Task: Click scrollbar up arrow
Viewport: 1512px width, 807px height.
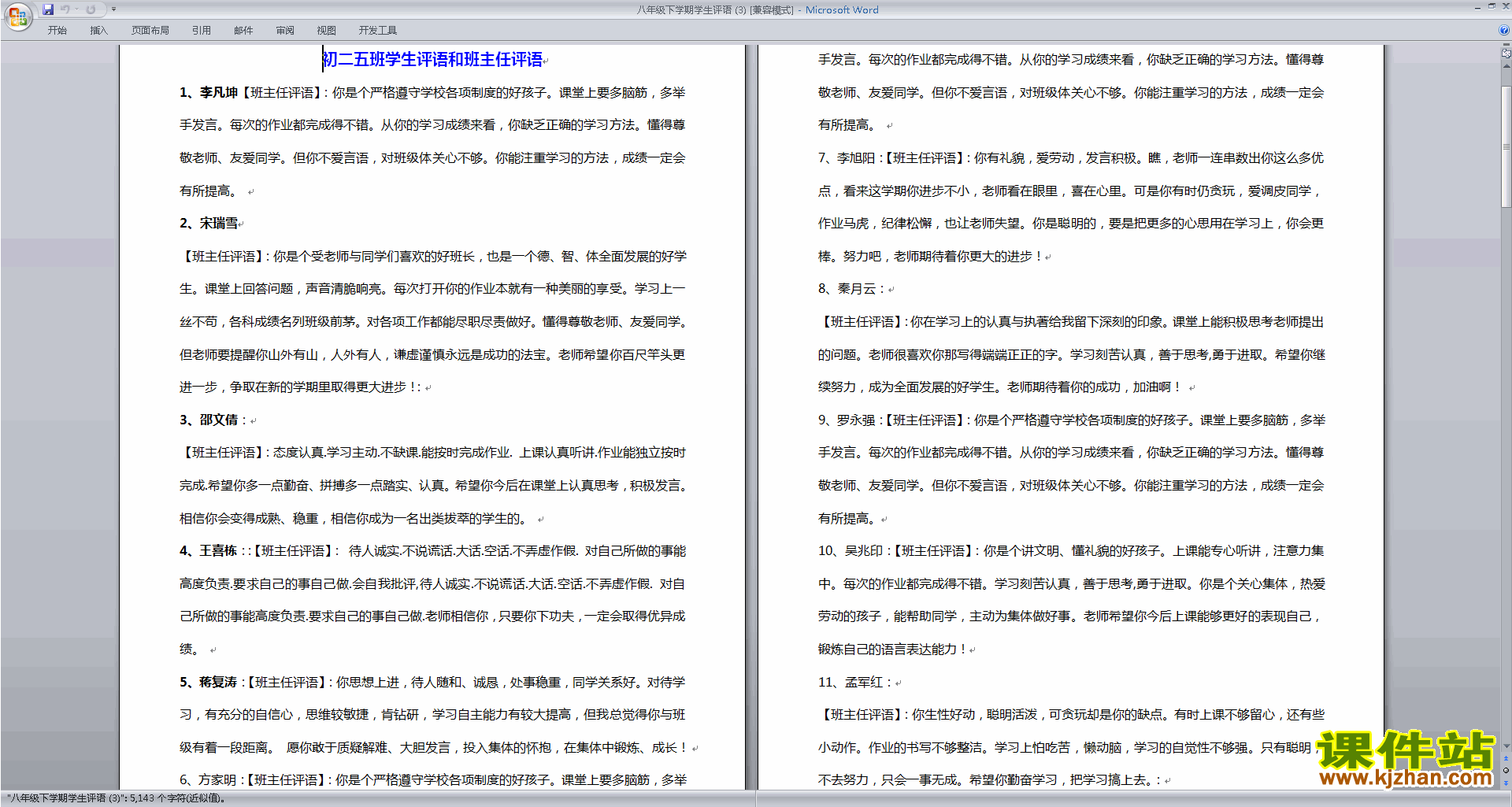Action: pyautogui.click(x=1506, y=66)
